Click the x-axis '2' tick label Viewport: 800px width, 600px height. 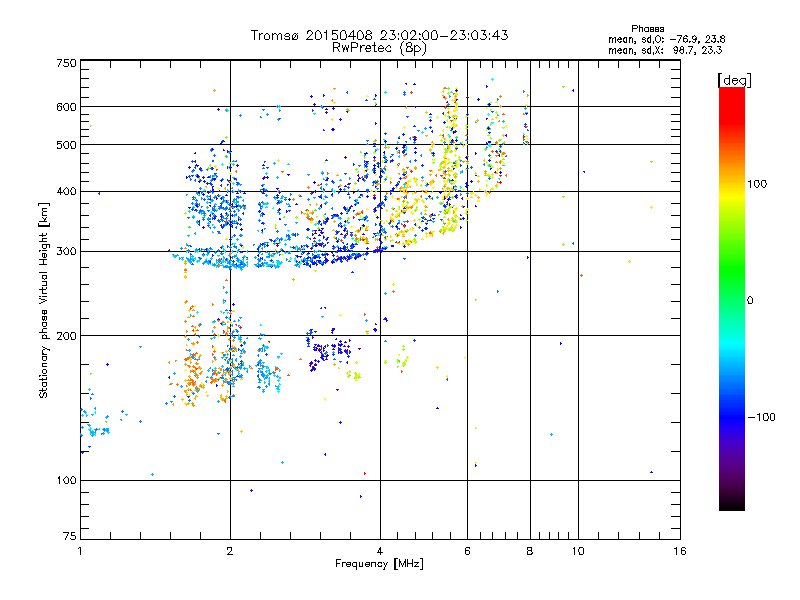tap(230, 551)
